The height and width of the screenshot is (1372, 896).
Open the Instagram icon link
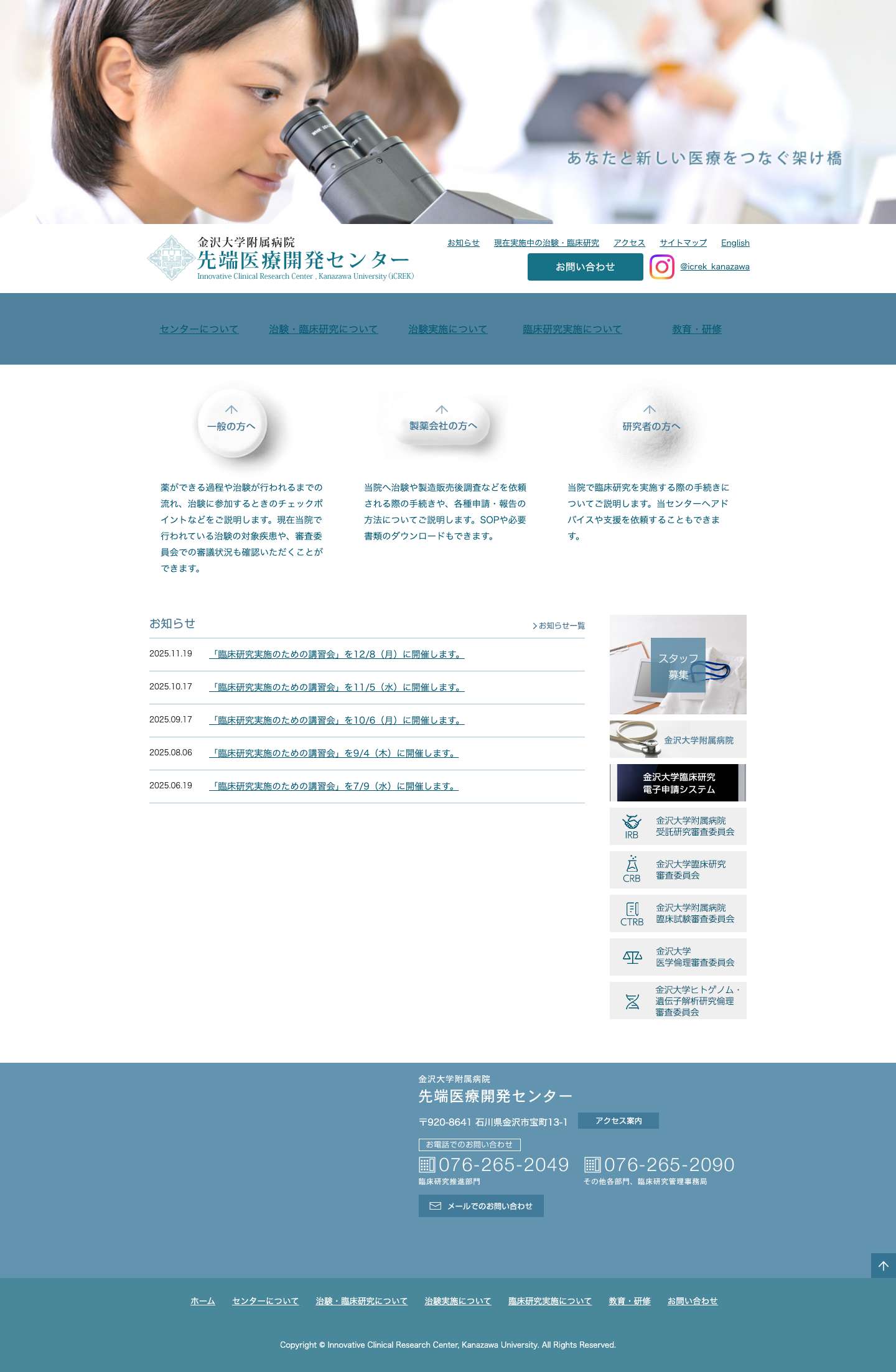661,267
